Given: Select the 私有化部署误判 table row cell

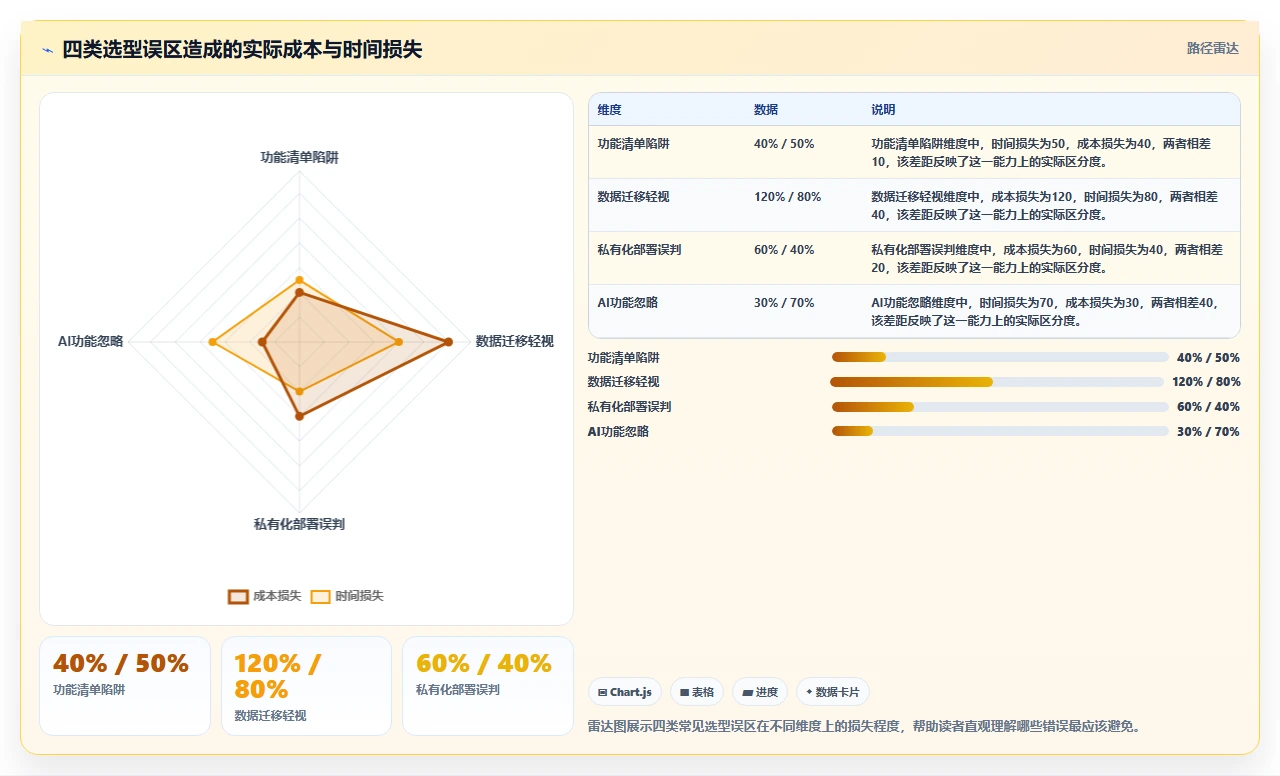Looking at the screenshot, I should (x=666, y=258).
